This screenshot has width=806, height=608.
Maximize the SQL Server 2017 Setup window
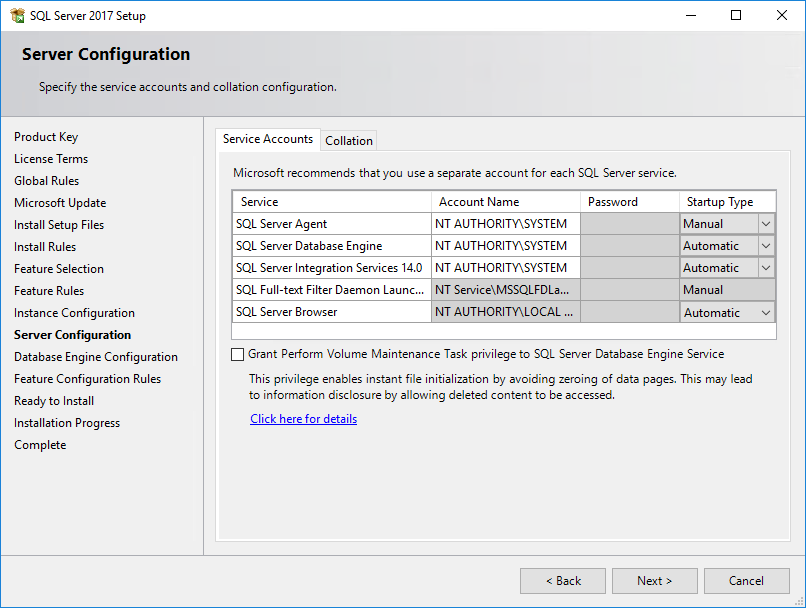click(736, 15)
